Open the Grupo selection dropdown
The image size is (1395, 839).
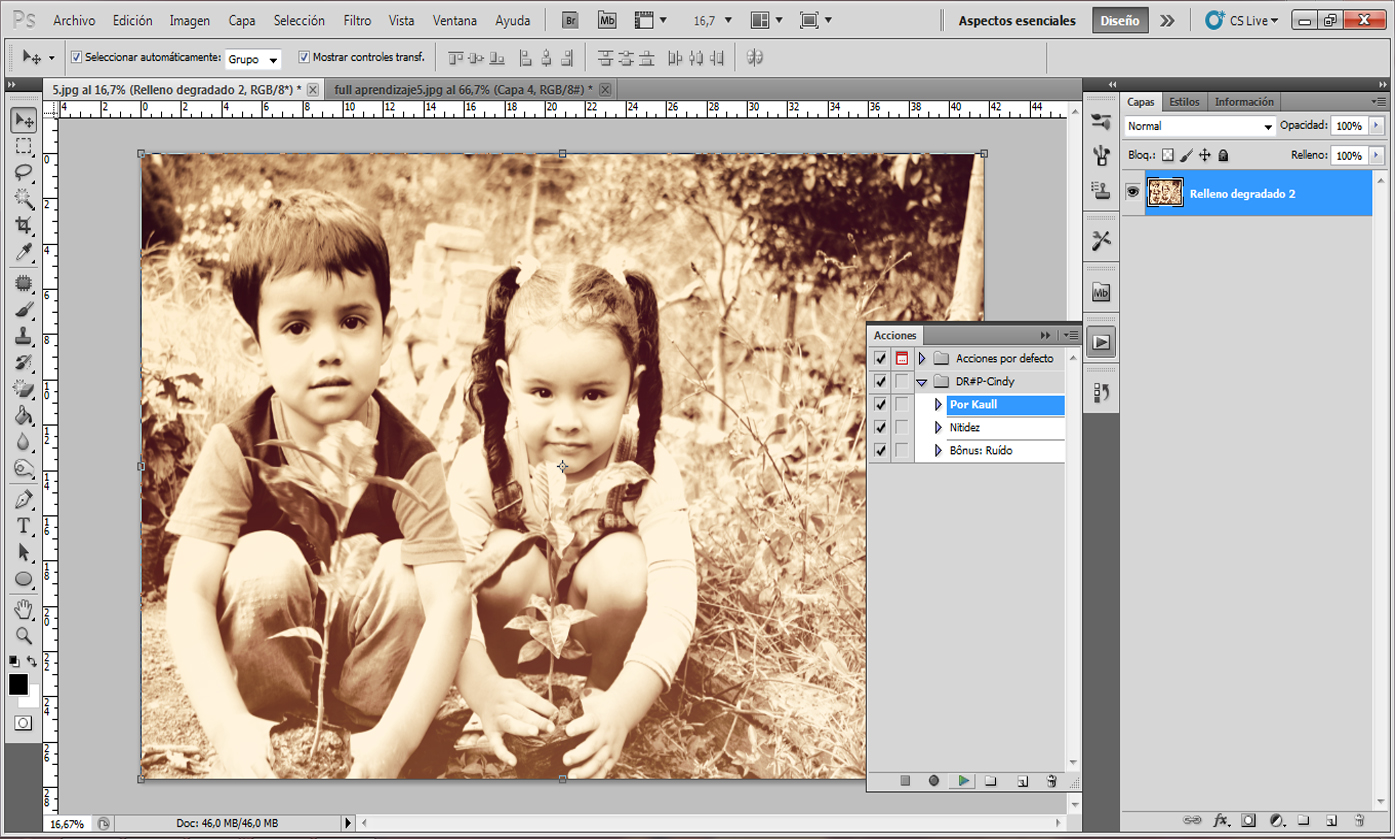click(254, 59)
